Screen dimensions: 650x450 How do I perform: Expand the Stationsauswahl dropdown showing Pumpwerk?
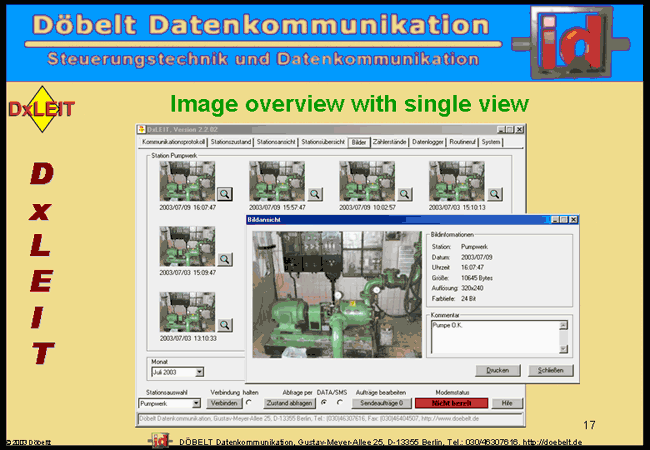pos(196,403)
